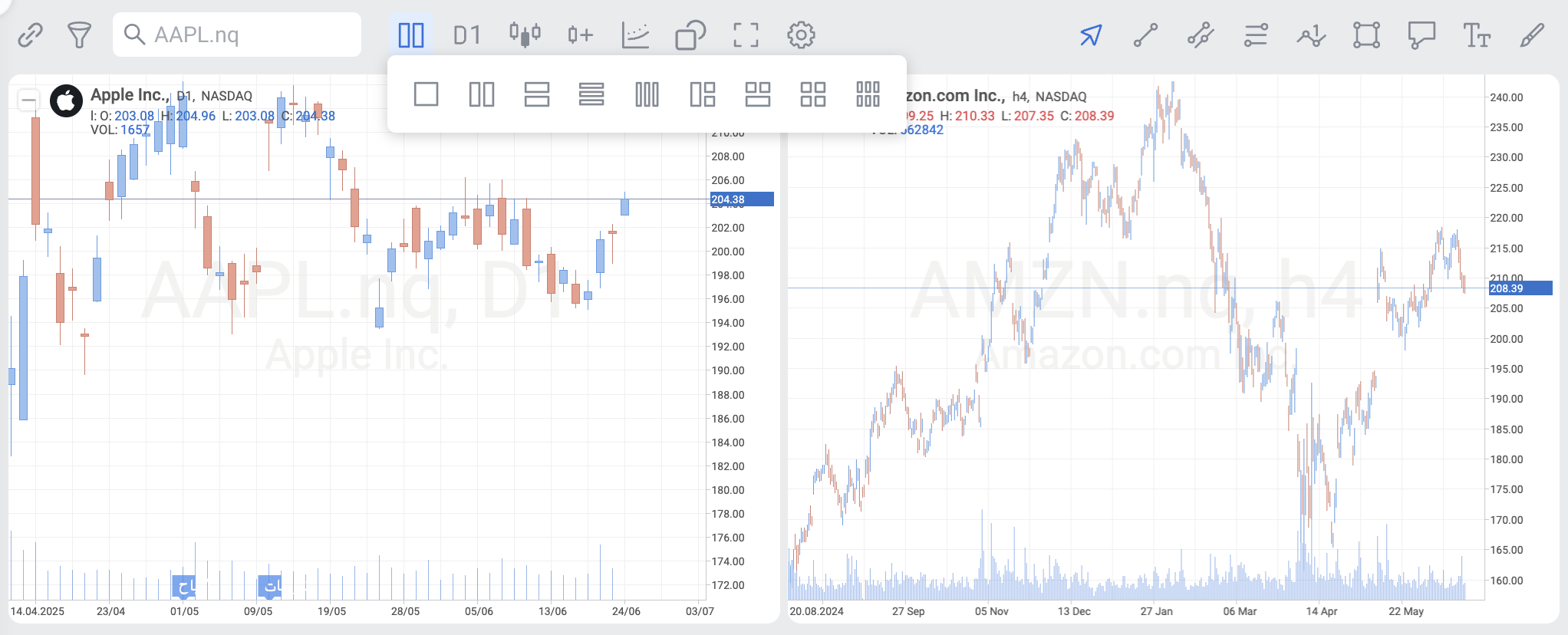Open chart settings gear

pos(801,35)
